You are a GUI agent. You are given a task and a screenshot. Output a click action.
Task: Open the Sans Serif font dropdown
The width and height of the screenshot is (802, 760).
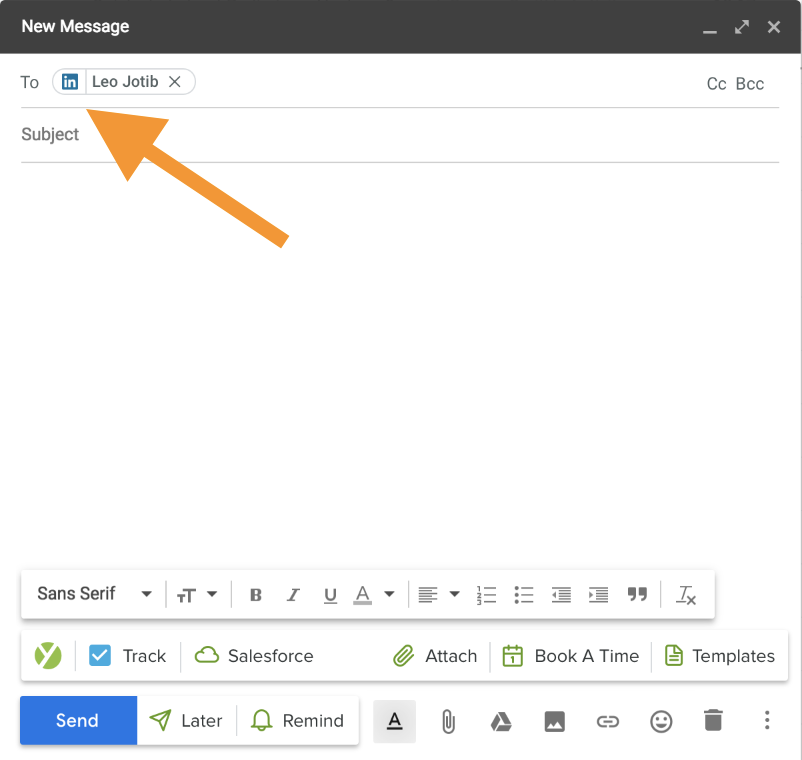(x=94, y=594)
